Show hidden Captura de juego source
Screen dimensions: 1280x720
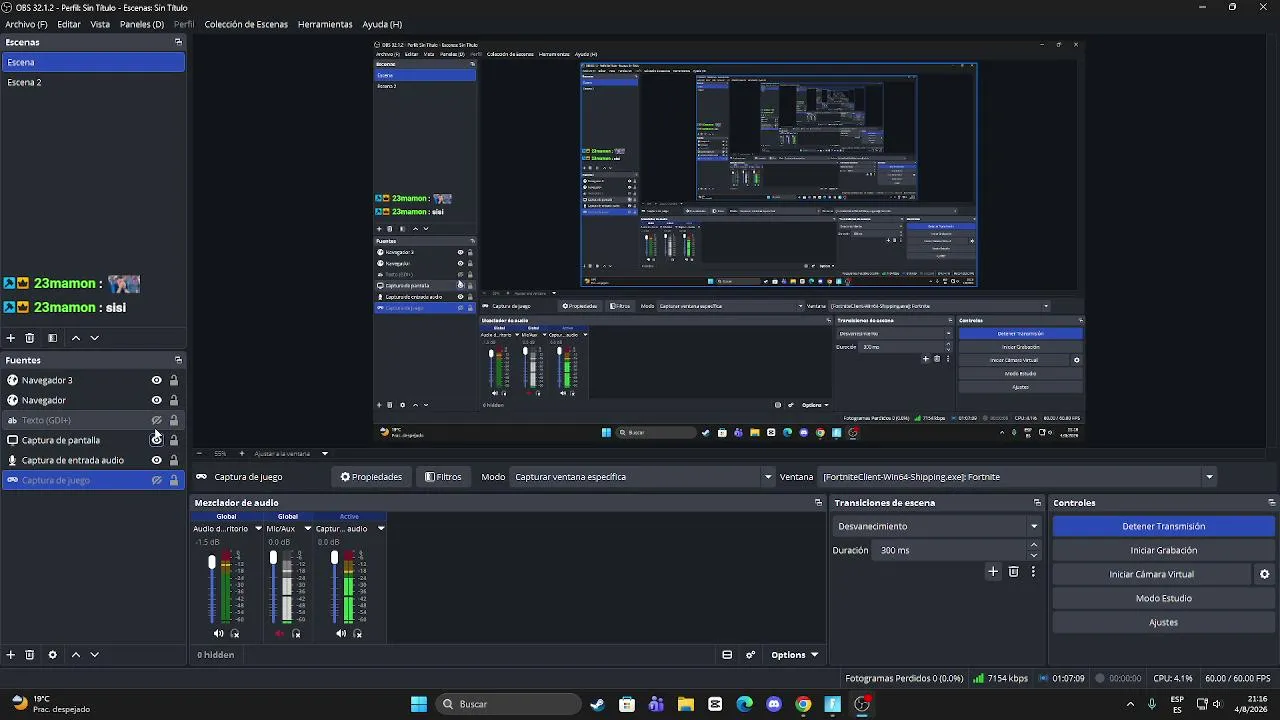click(x=157, y=480)
